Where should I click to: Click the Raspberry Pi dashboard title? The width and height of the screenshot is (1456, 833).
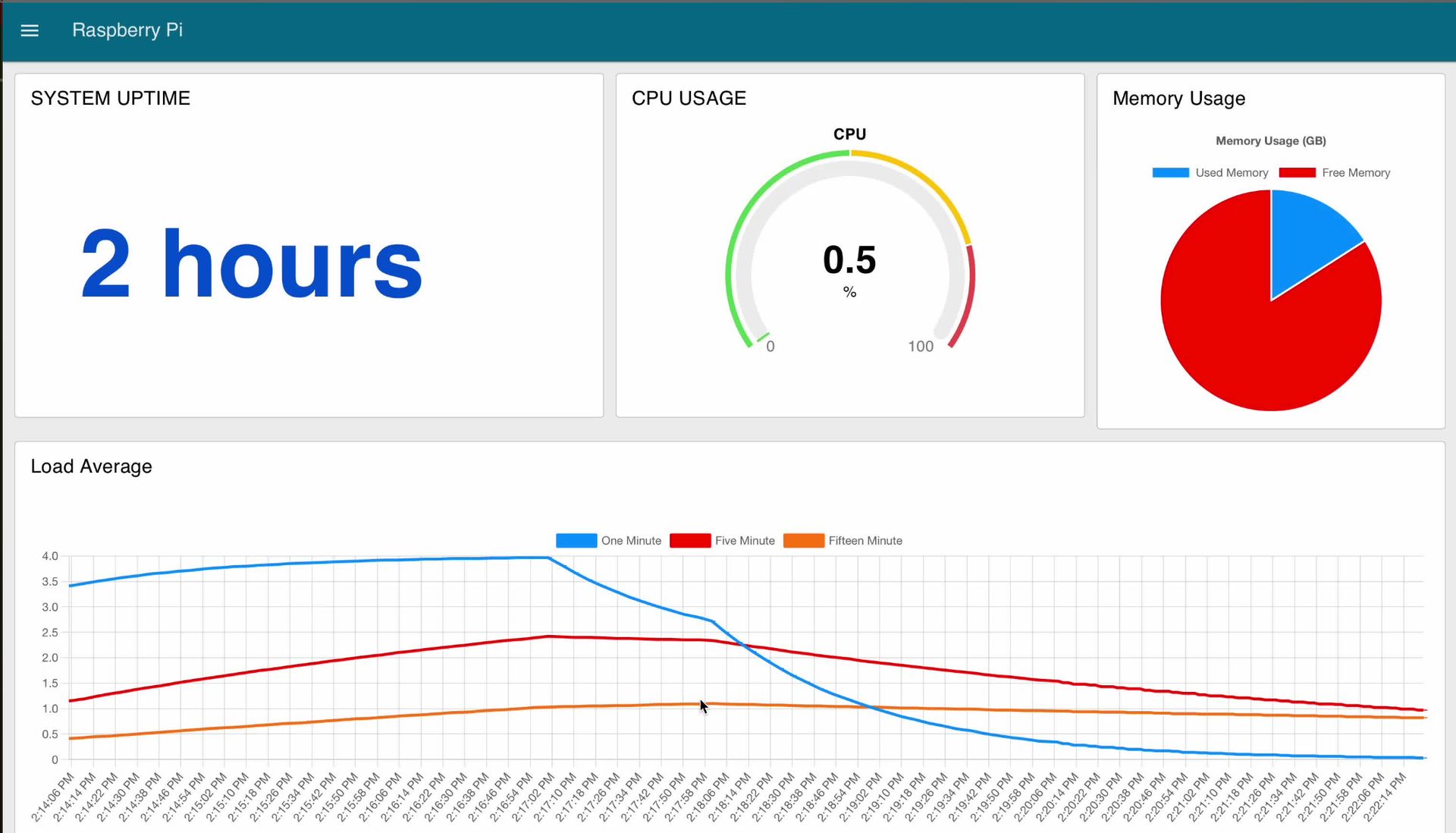(x=127, y=30)
